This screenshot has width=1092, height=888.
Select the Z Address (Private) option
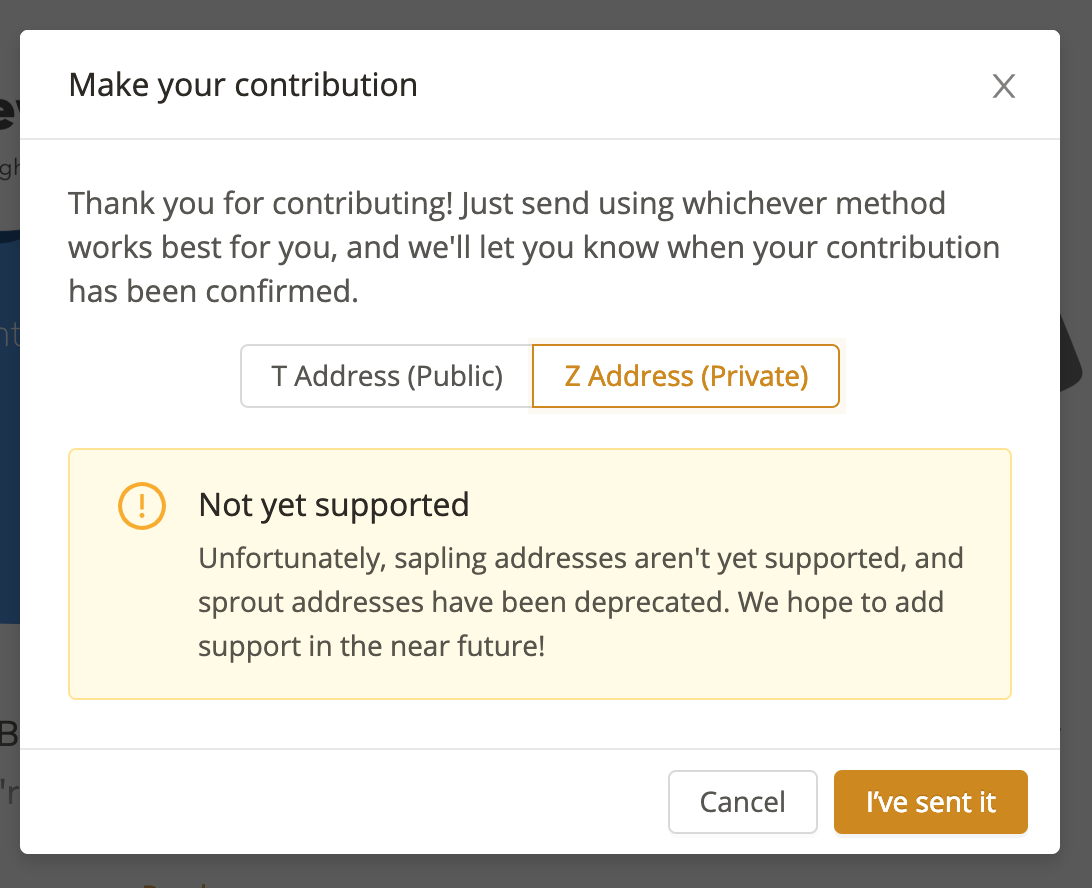(686, 376)
